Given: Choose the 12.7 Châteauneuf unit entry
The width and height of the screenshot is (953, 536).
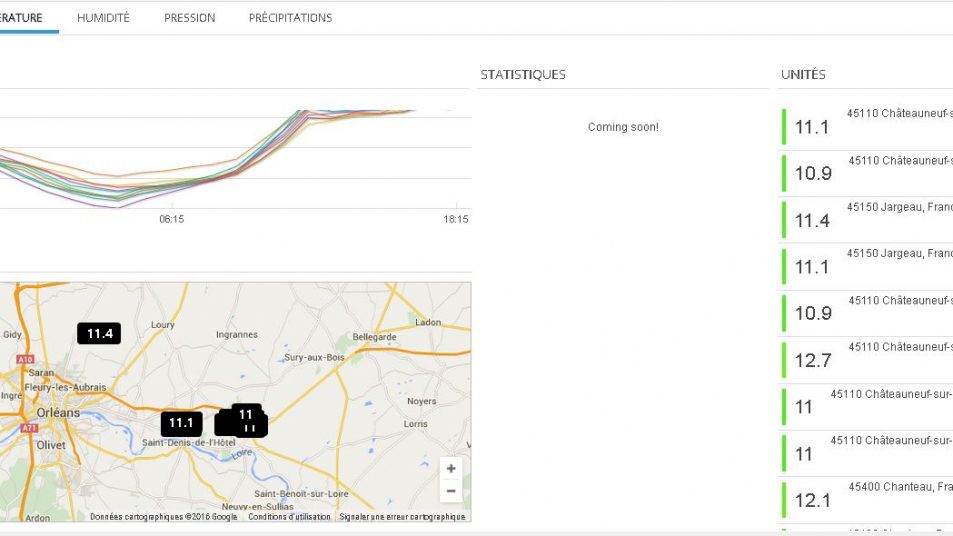Looking at the screenshot, I should [866, 354].
